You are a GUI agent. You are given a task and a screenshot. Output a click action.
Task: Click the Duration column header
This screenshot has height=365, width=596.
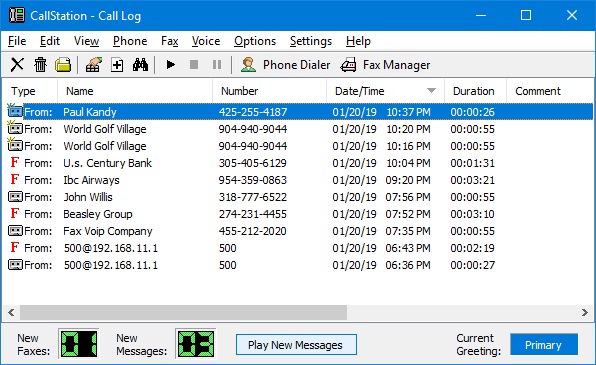(x=475, y=91)
